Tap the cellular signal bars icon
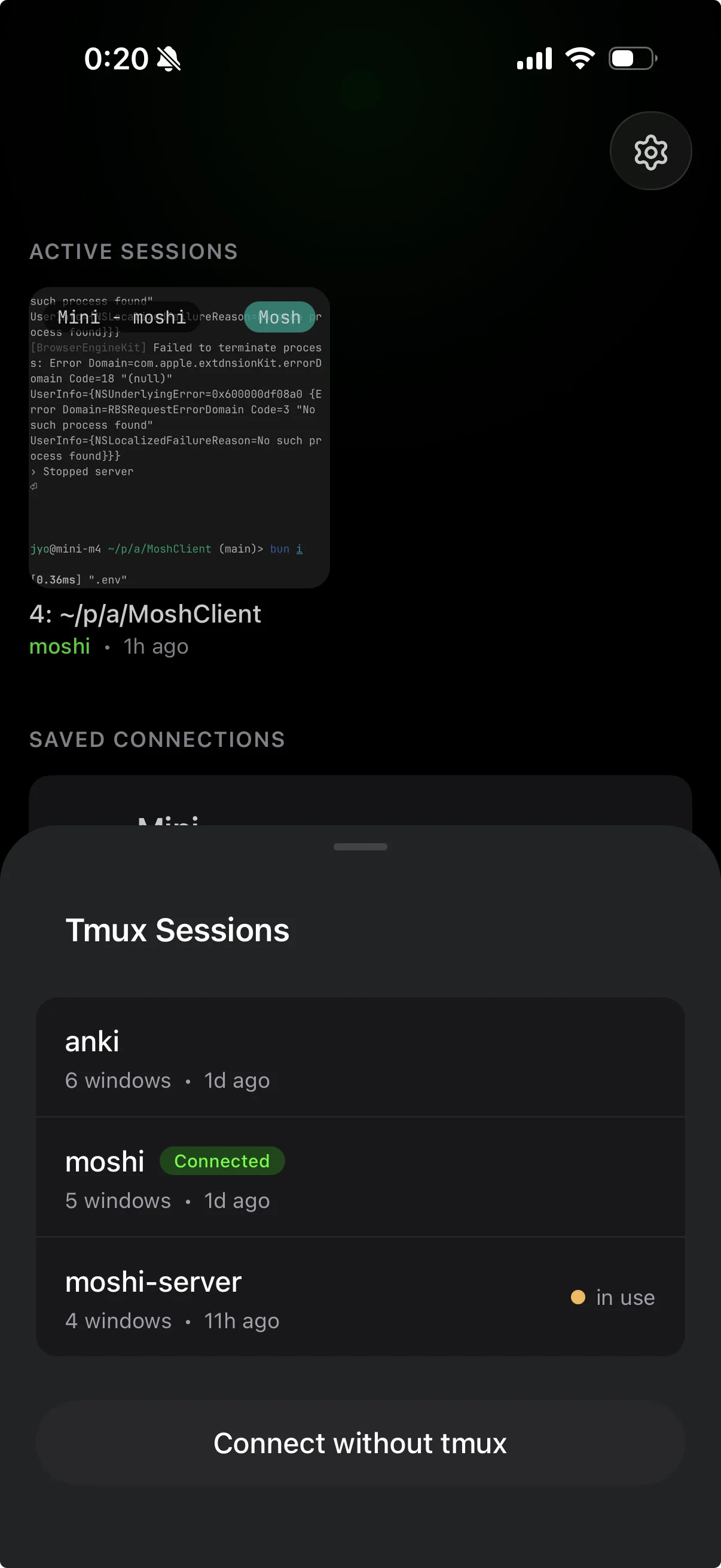721x1568 pixels. [533, 59]
